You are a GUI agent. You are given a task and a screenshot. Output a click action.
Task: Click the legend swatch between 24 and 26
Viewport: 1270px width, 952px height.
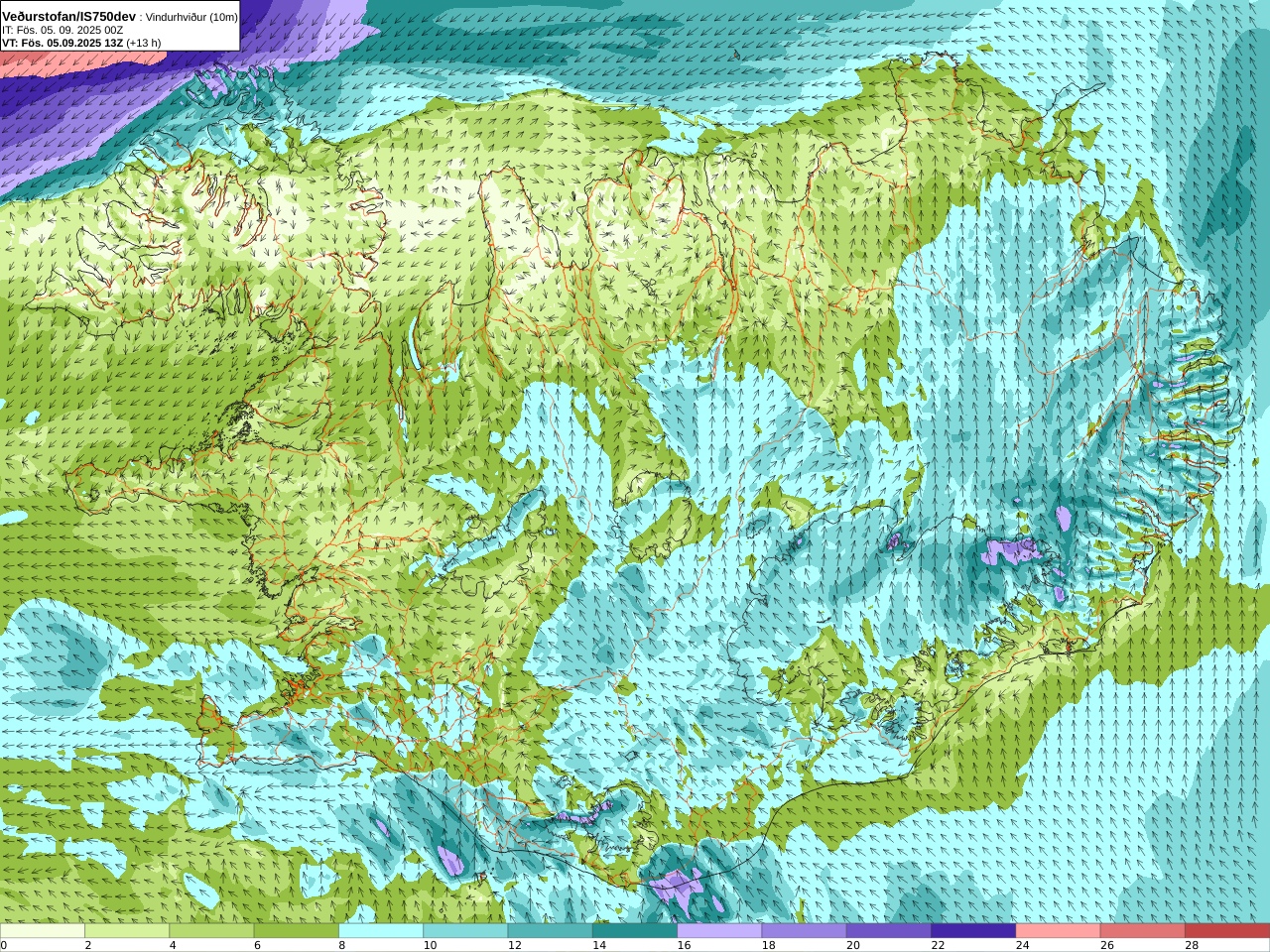pyautogui.click(x=1058, y=931)
